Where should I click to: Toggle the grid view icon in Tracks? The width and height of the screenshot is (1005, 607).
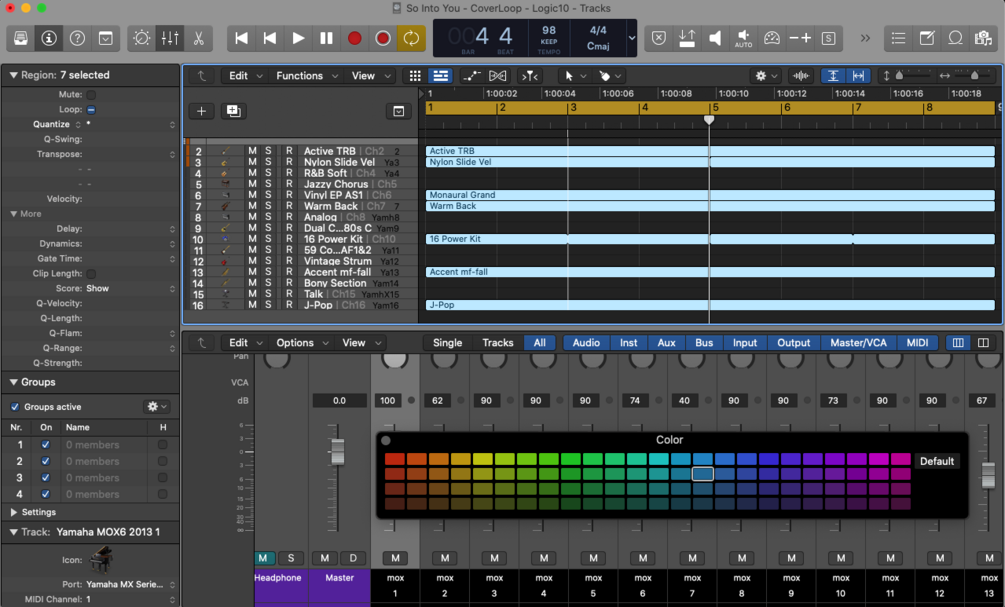[x=415, y=76]
